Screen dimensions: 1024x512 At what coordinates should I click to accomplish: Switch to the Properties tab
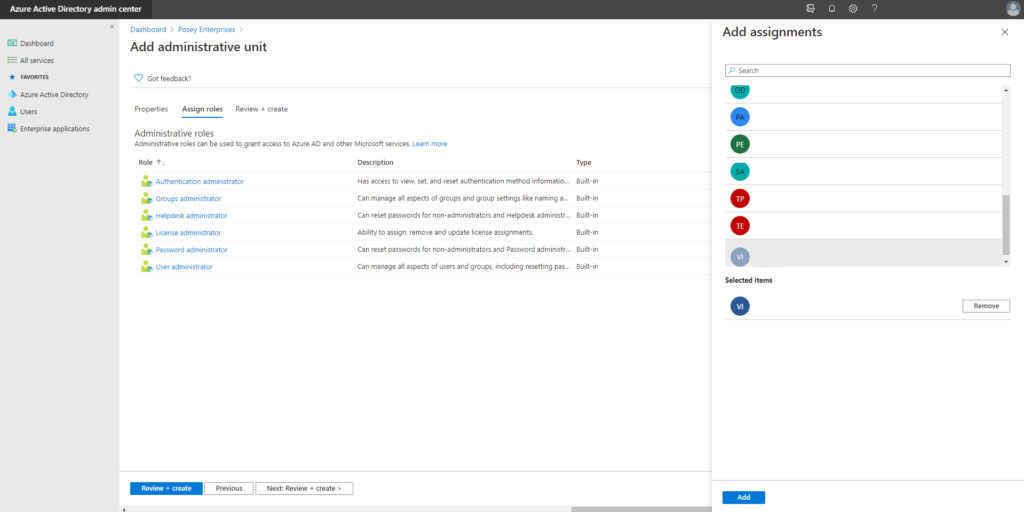(151, 109)
